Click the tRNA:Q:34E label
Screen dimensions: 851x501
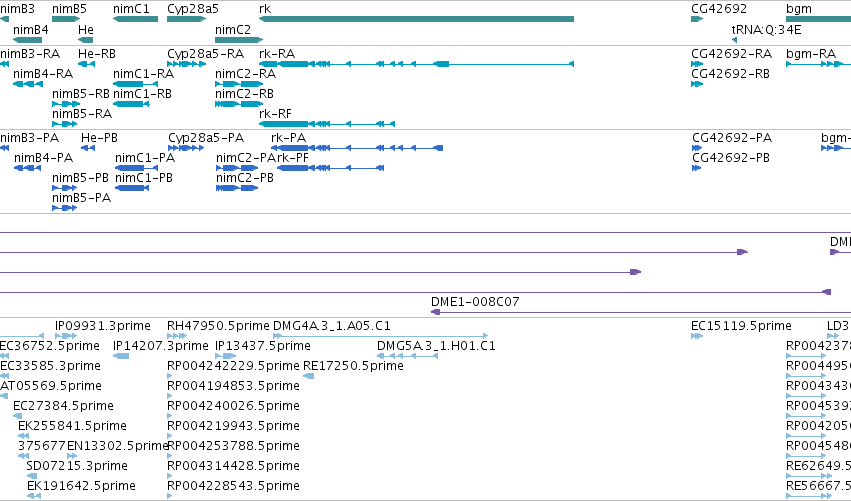(766, 30)
